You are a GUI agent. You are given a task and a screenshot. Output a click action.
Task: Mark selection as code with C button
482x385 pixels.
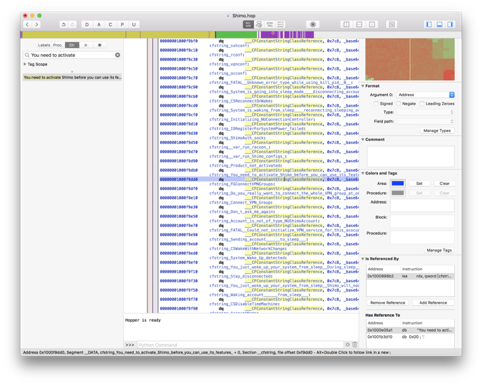(110, 24)
